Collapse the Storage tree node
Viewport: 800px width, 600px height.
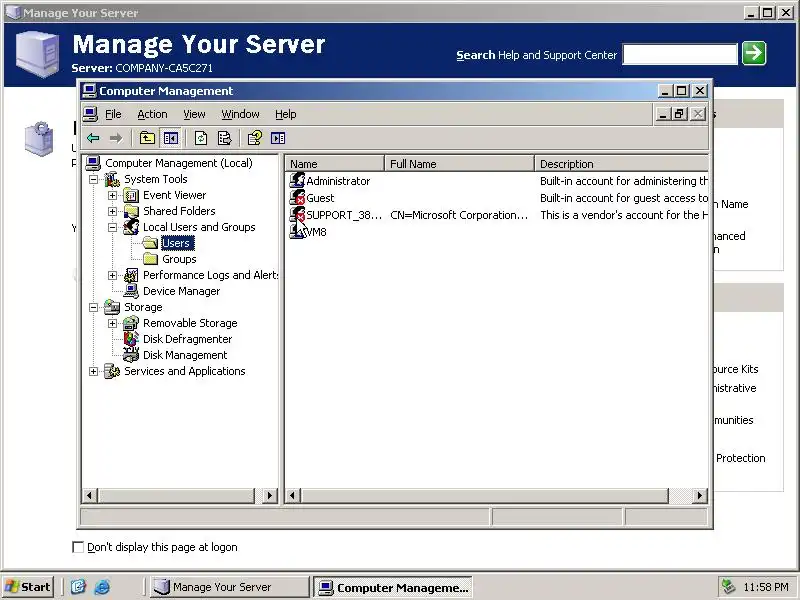tap(93, 307)
